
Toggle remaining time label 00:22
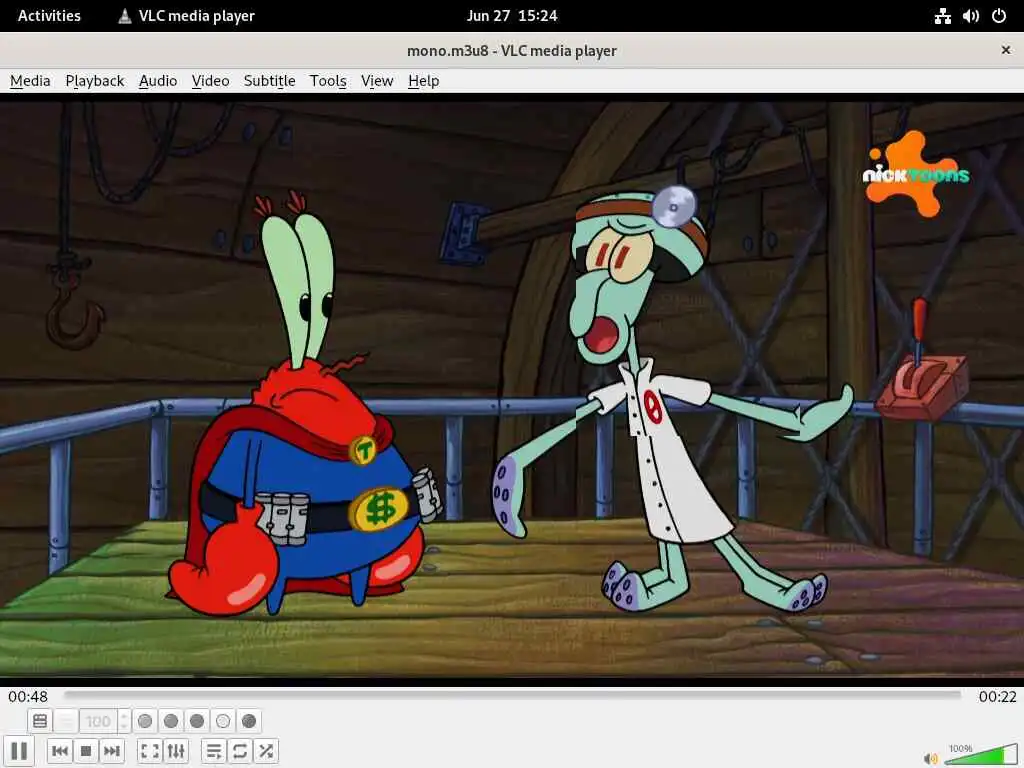point(997,697)
